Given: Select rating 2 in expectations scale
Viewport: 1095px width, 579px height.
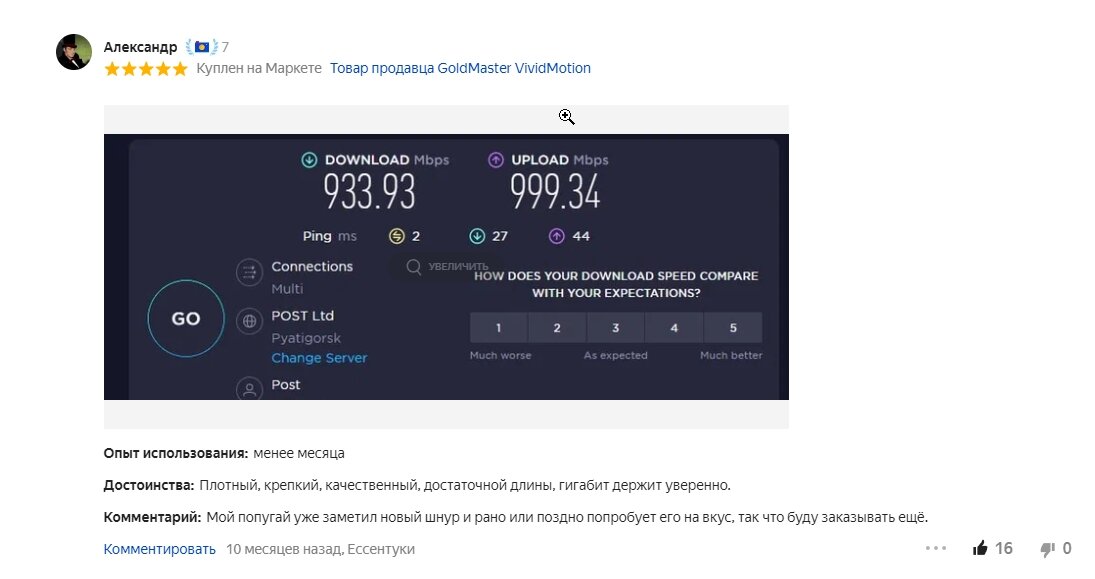Looking at the screenshot, I should click(x=557, y=328).
